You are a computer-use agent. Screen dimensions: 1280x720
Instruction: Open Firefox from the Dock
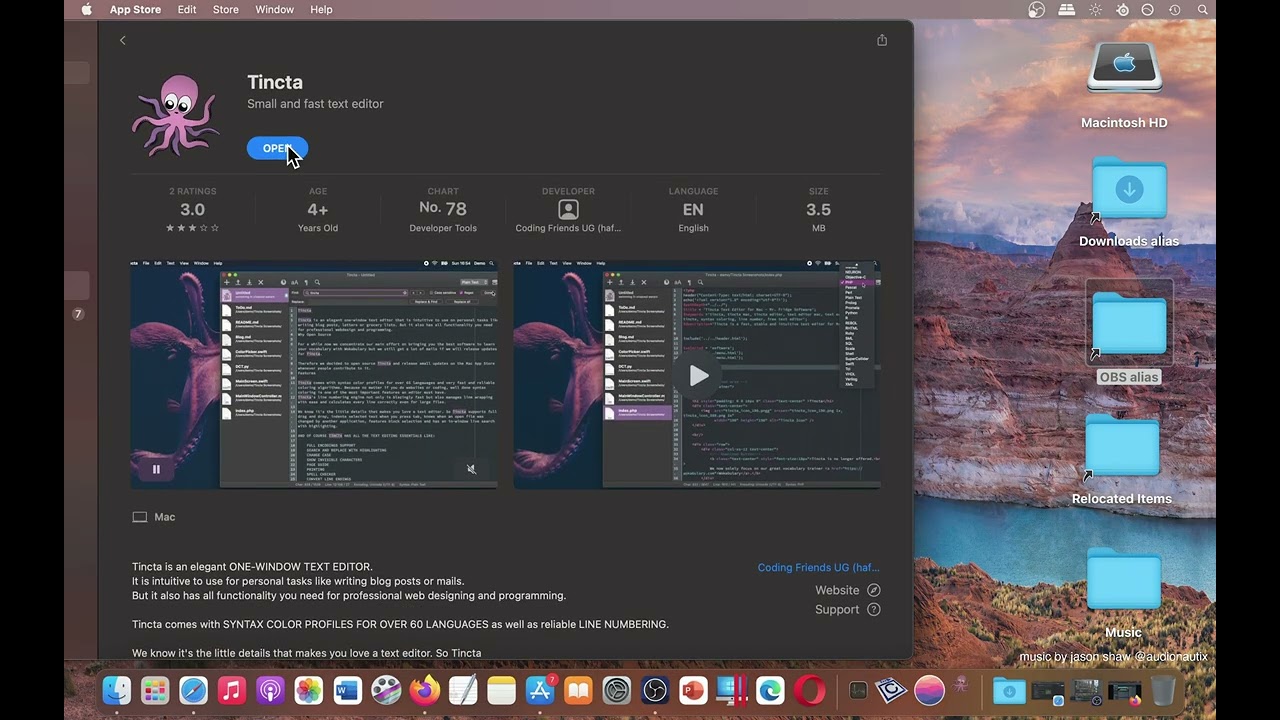424,690
